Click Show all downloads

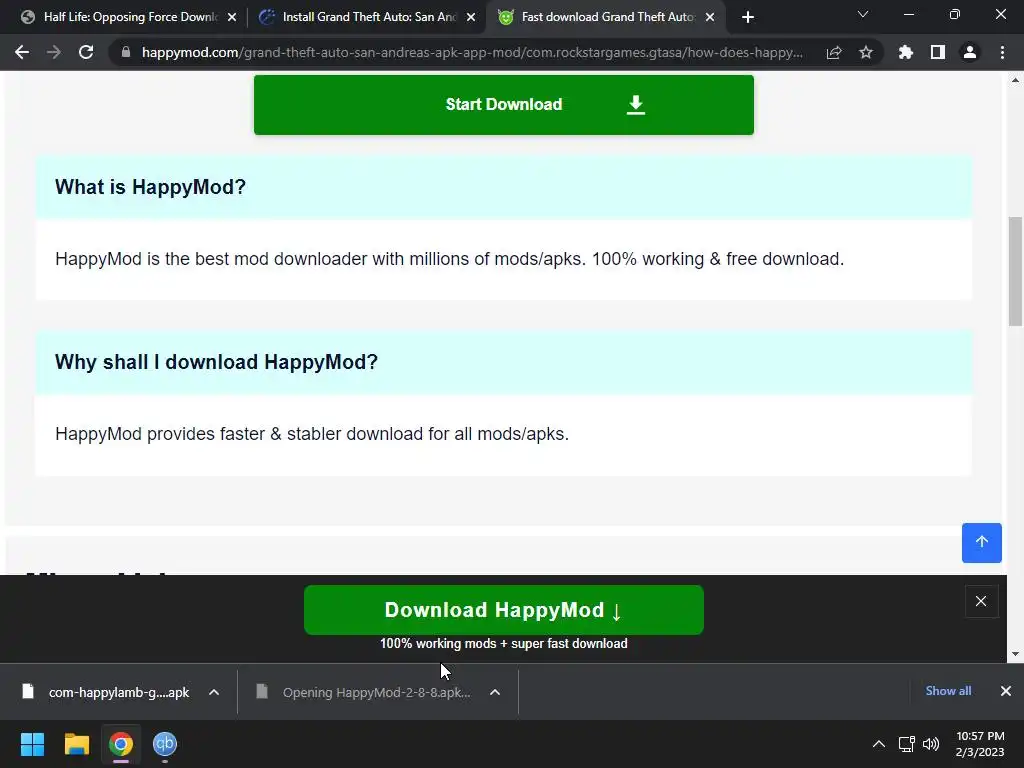tap(948, 691)
